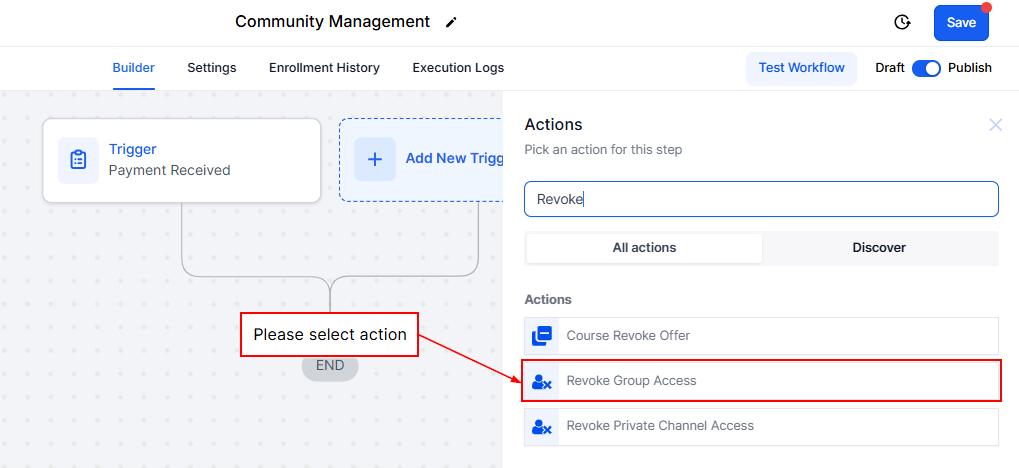Click the Course Revoke Offer icon
This screenshot has width=1019, height=468.
[x=542, y=336]
